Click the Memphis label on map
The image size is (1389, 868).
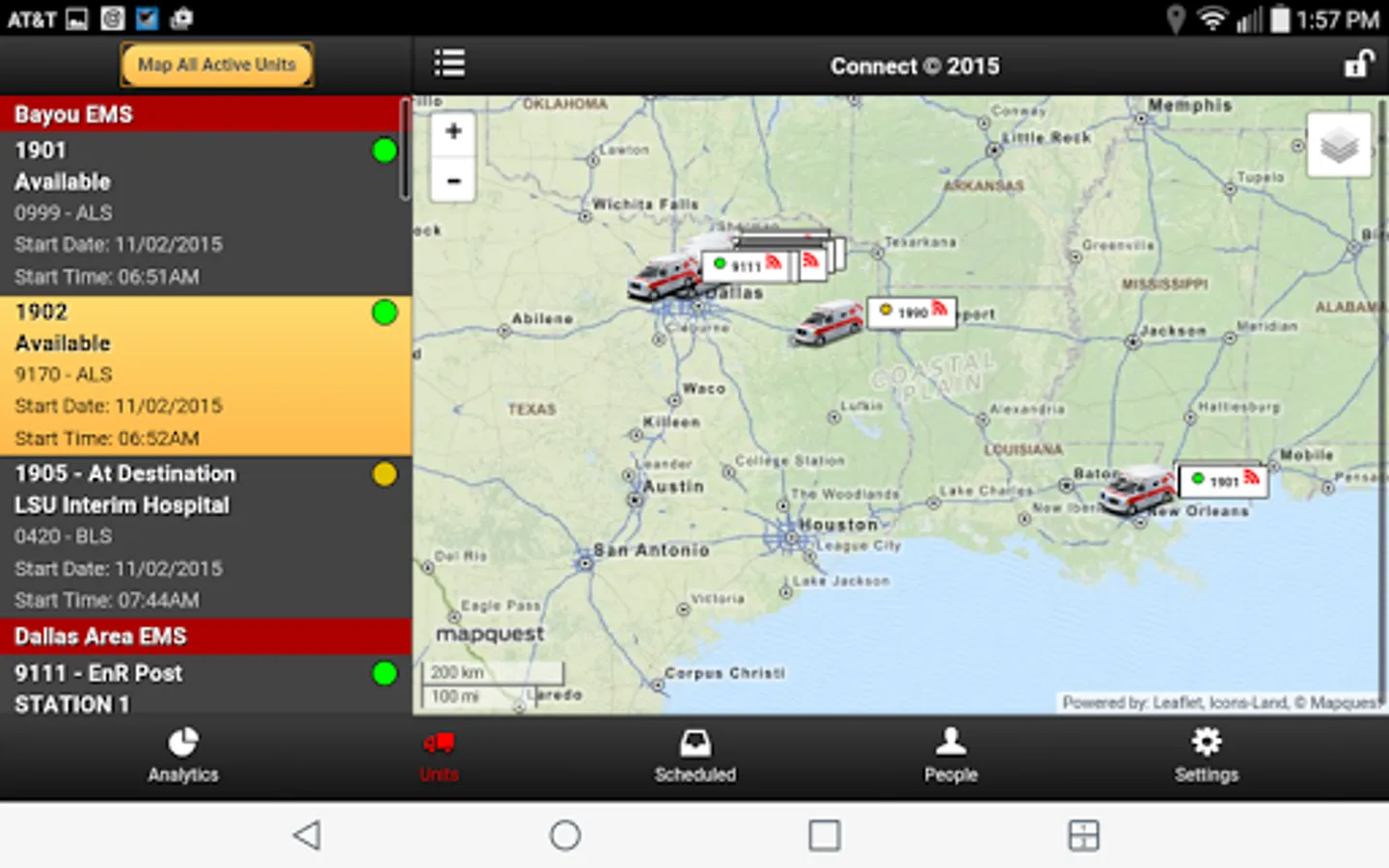(1189, 105)
